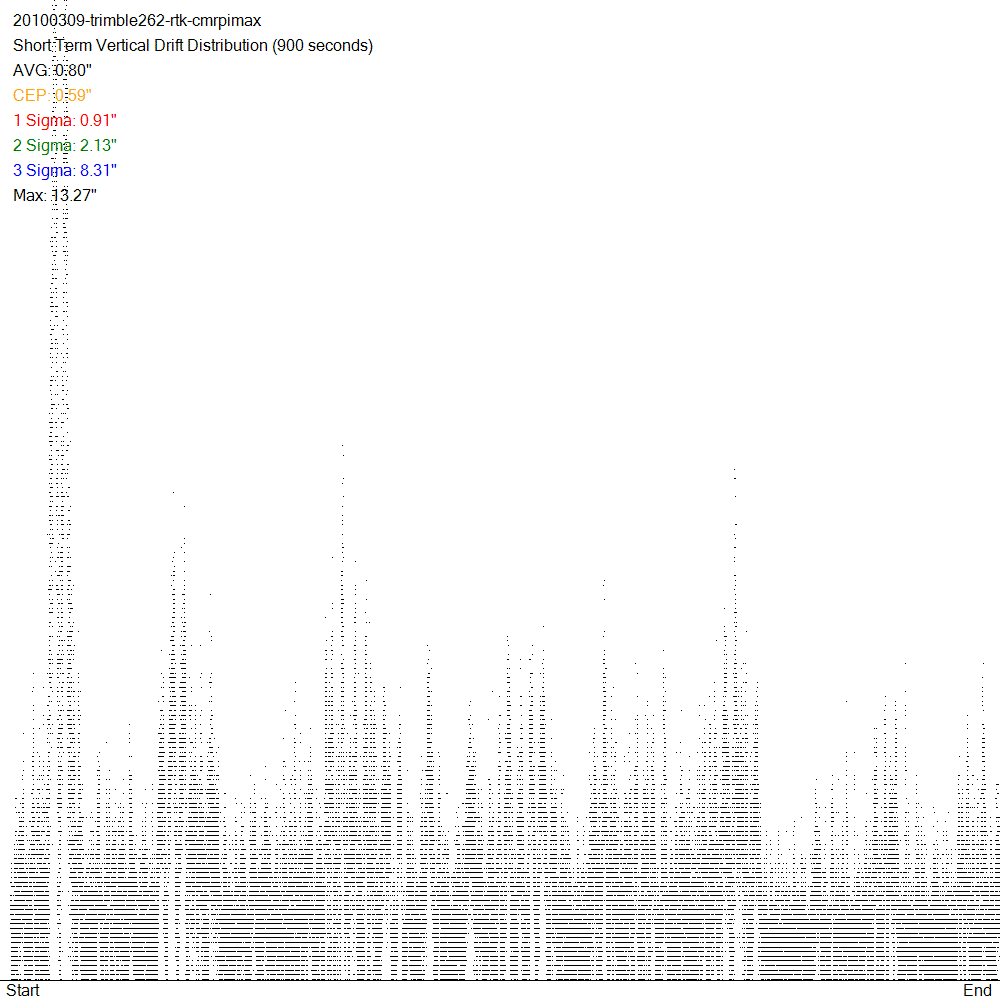Select the green 2 Sigma legend entry
Viewport: 1000px width, 1000px height.
pyautogui.click(x=64, y=146)
